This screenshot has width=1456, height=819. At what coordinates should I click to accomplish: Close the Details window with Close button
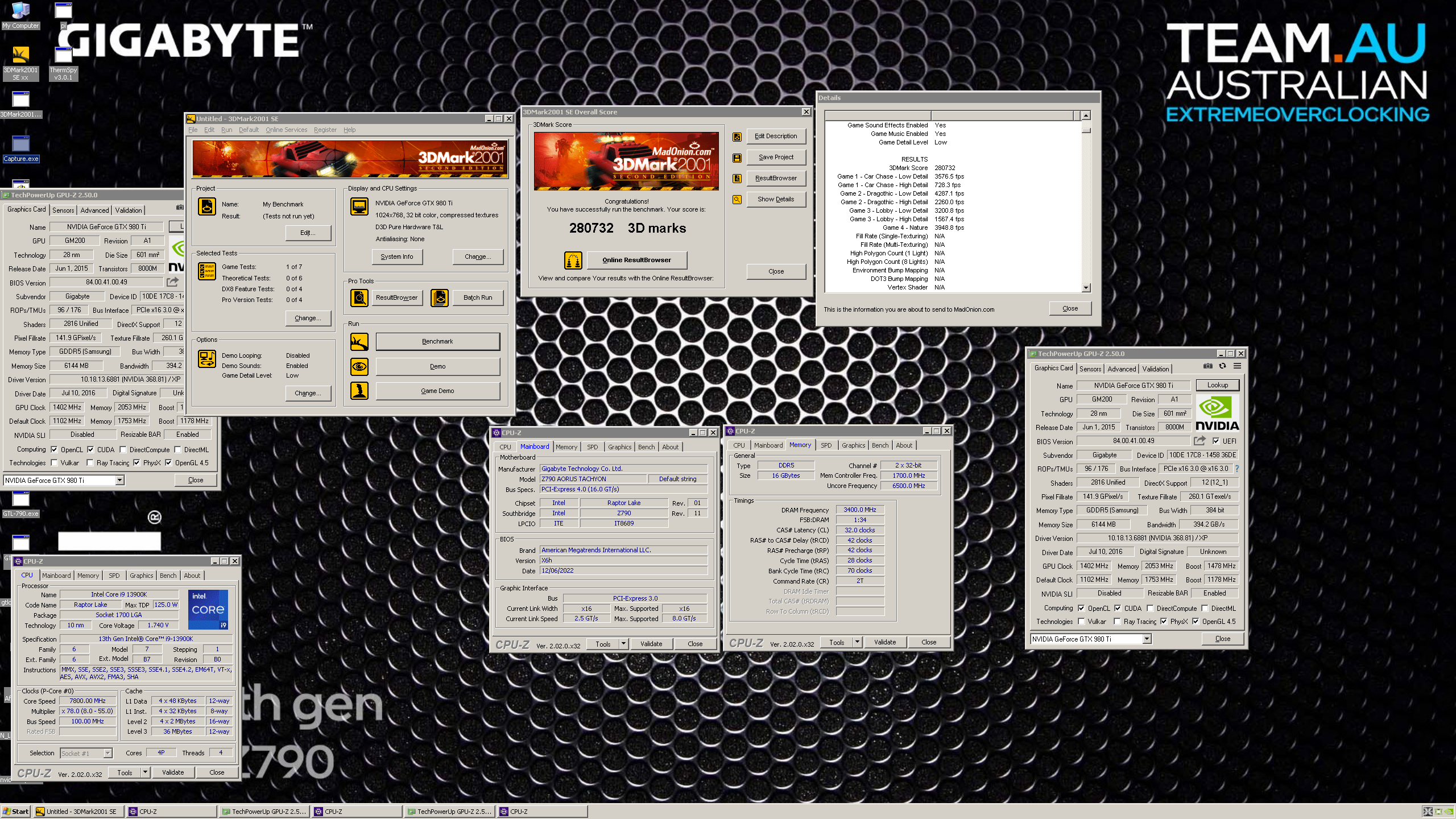(1070, 309)
